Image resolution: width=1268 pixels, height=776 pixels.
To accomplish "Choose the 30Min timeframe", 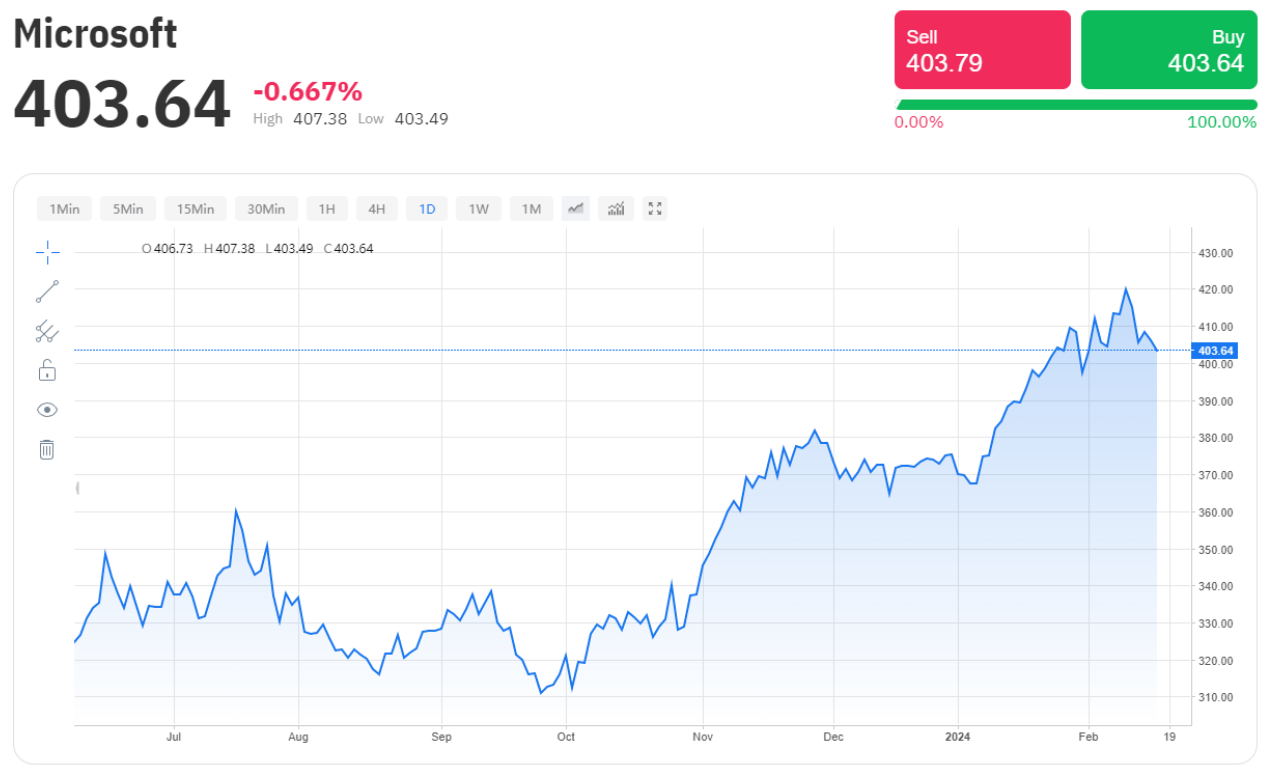I will [266, 209].
